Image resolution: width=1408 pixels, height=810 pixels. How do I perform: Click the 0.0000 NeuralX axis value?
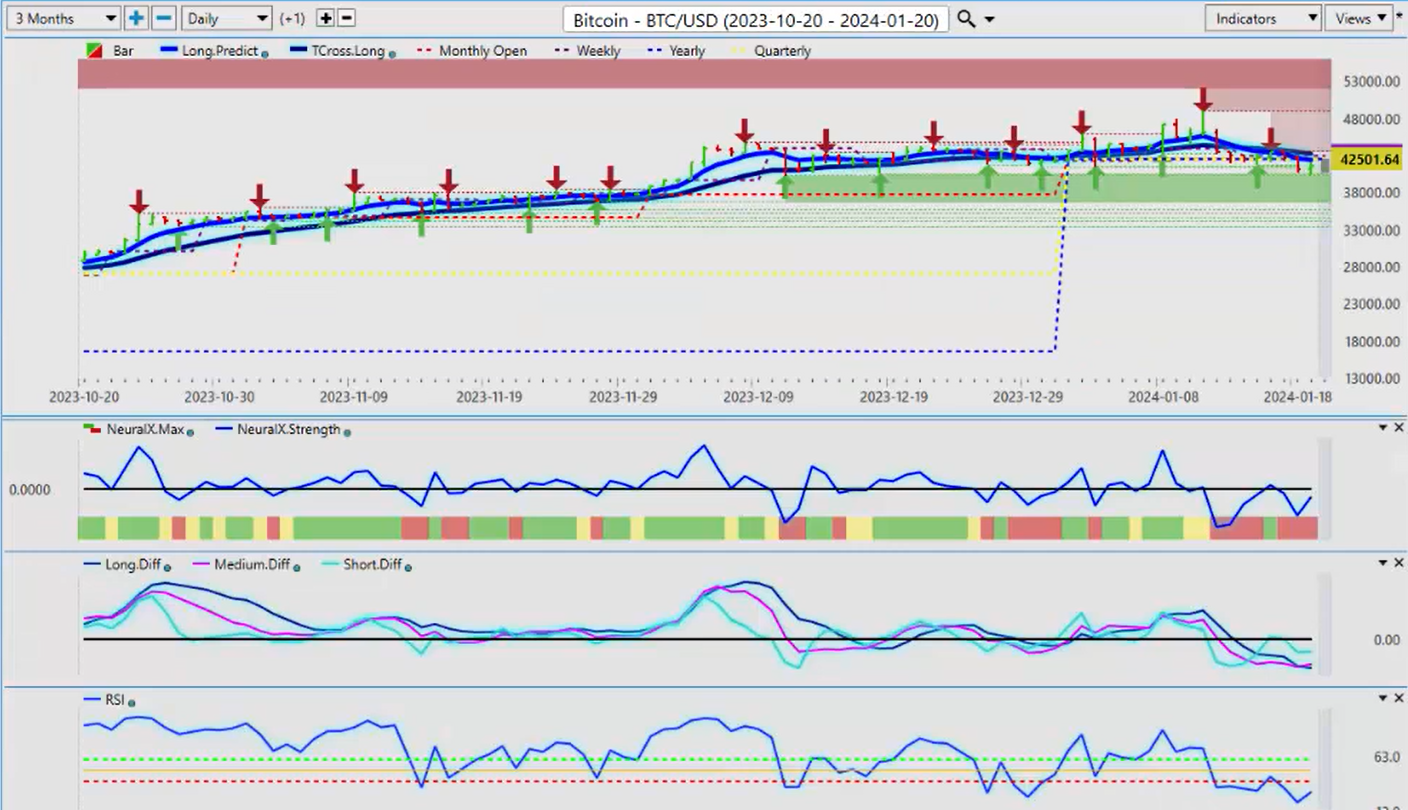click(30, 490)
